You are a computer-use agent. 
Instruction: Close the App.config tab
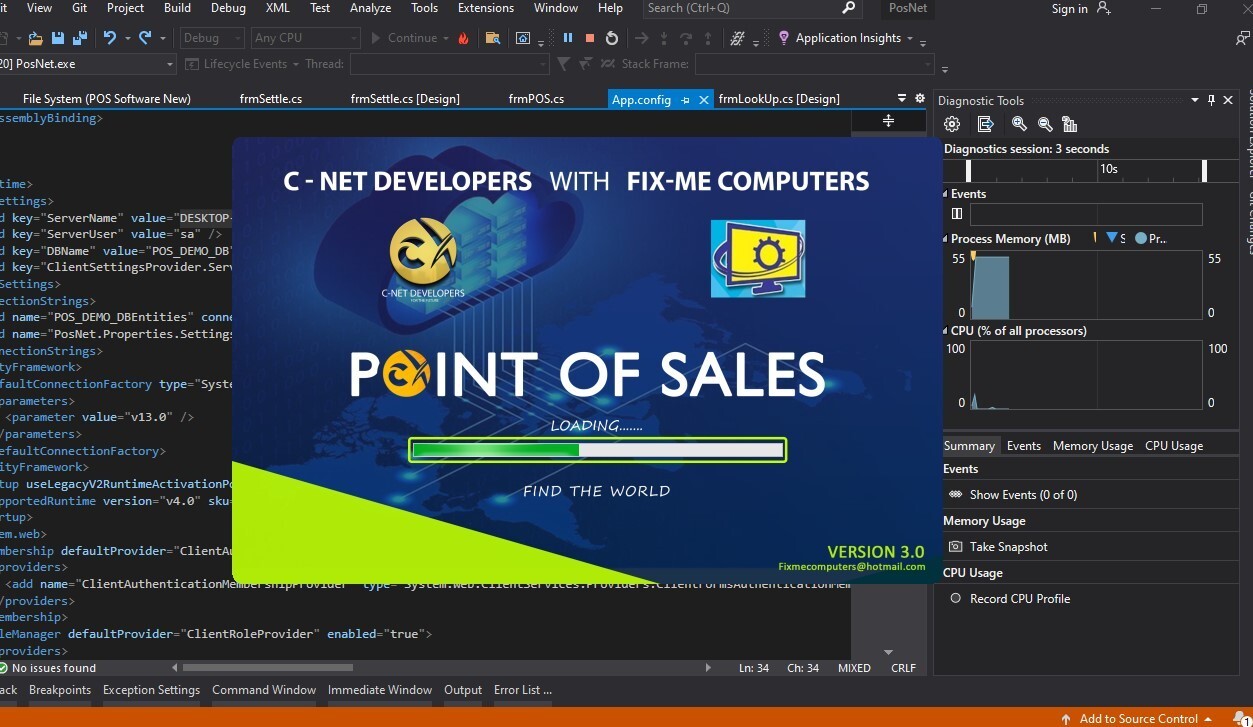(704, 100)
